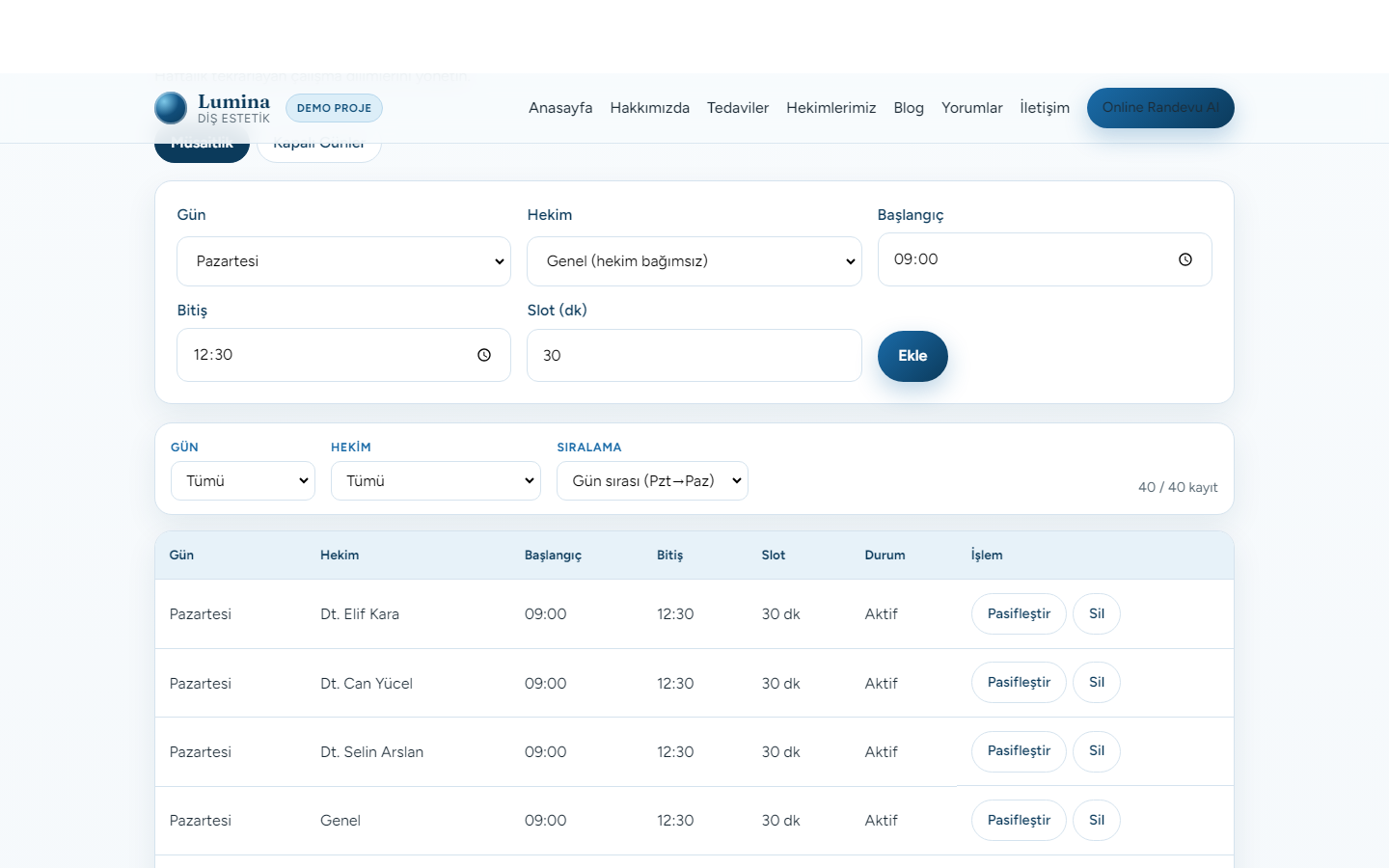Viewport: 1389px width, 868px height.
Task: Open the SIRALAMA sort dropdown
Action: (652, 481)
